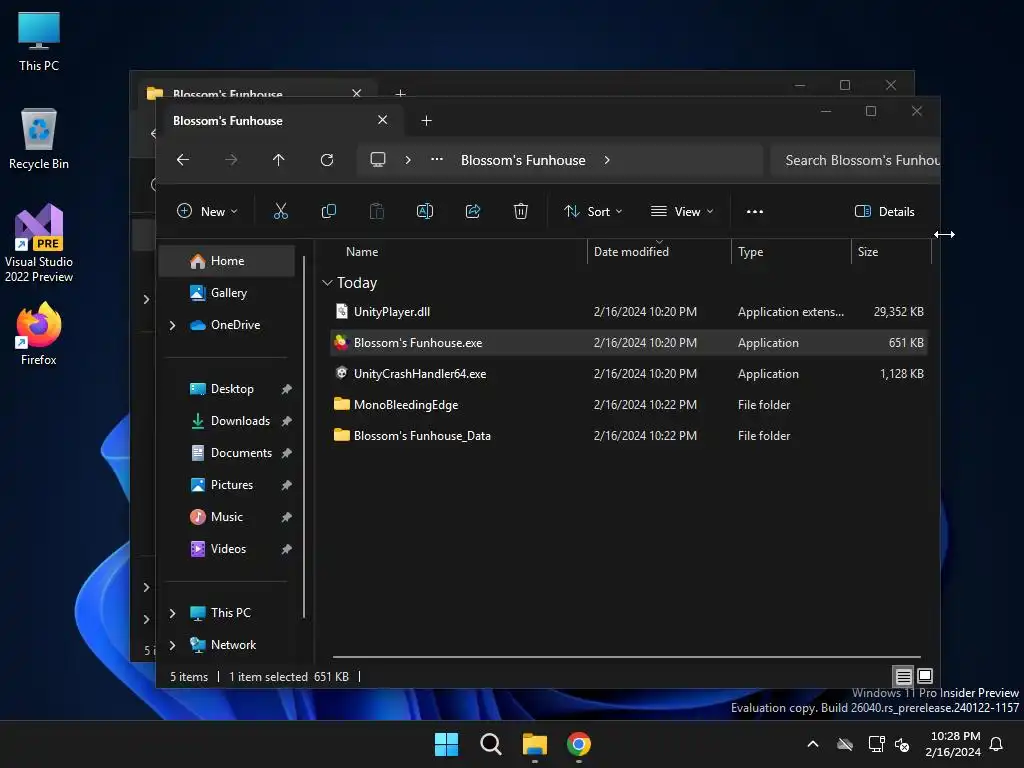Select Visual Studio 2022 Preview shortcut
The width and height of the screenshot is (1024, 768).
tap(39, 244)
